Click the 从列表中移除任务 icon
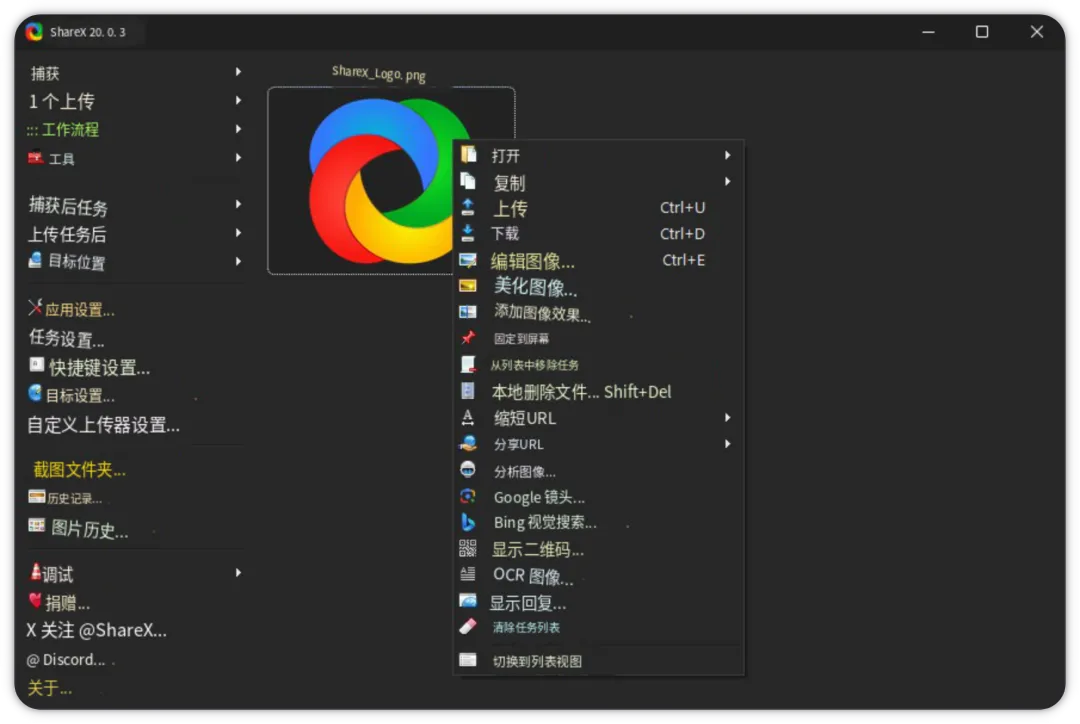The height and width of the screenshot is (724, 1080). point(468,364)
